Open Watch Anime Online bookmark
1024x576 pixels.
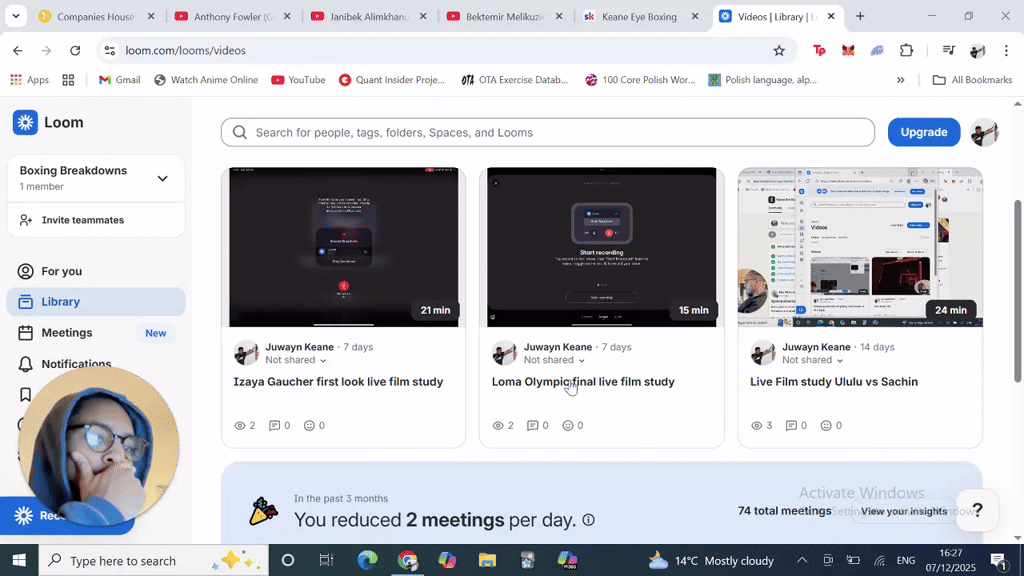pyautogui.click(x=206, y=80)
